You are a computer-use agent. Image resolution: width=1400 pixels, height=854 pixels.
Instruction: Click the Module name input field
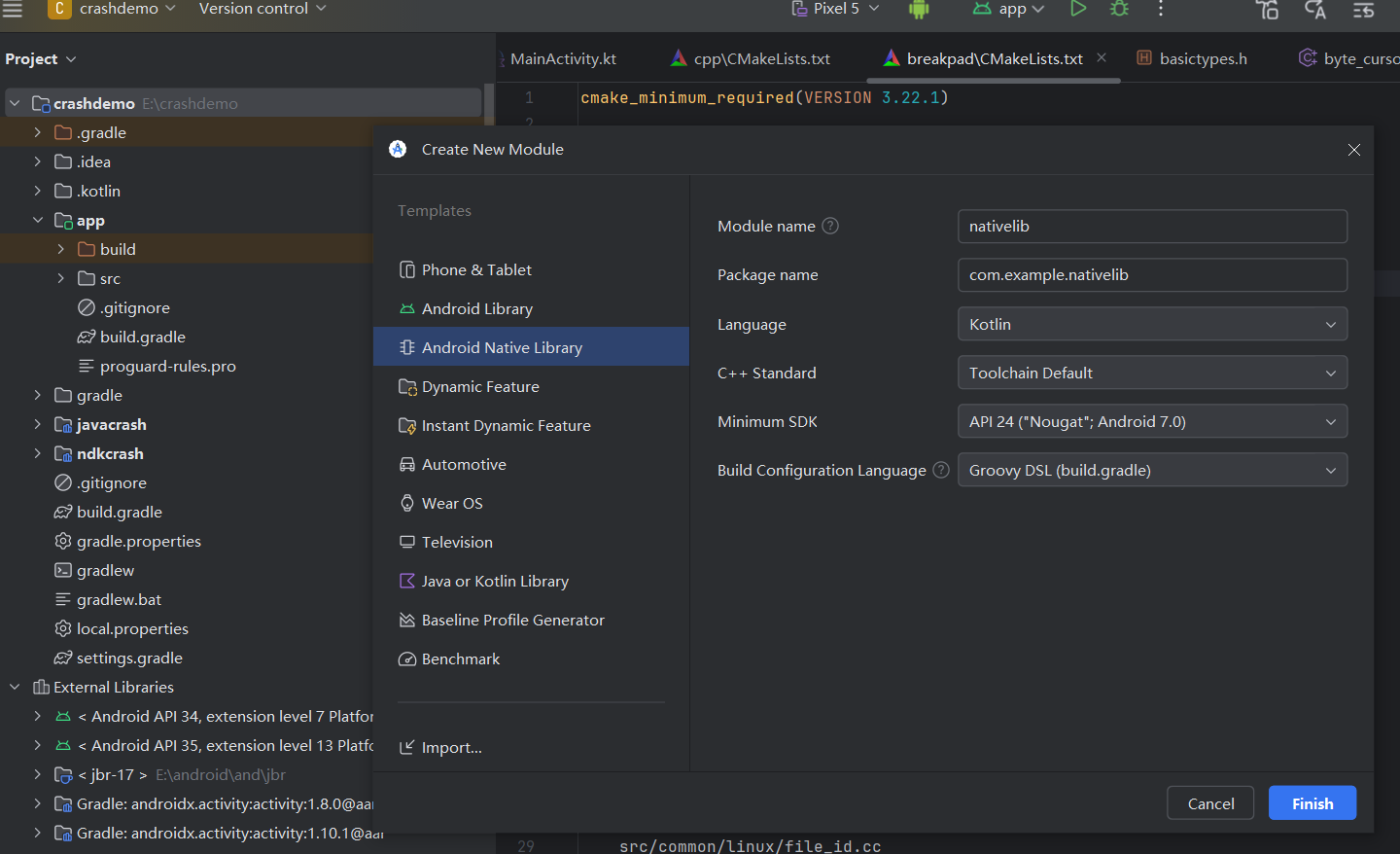[x=1152, y=226]
